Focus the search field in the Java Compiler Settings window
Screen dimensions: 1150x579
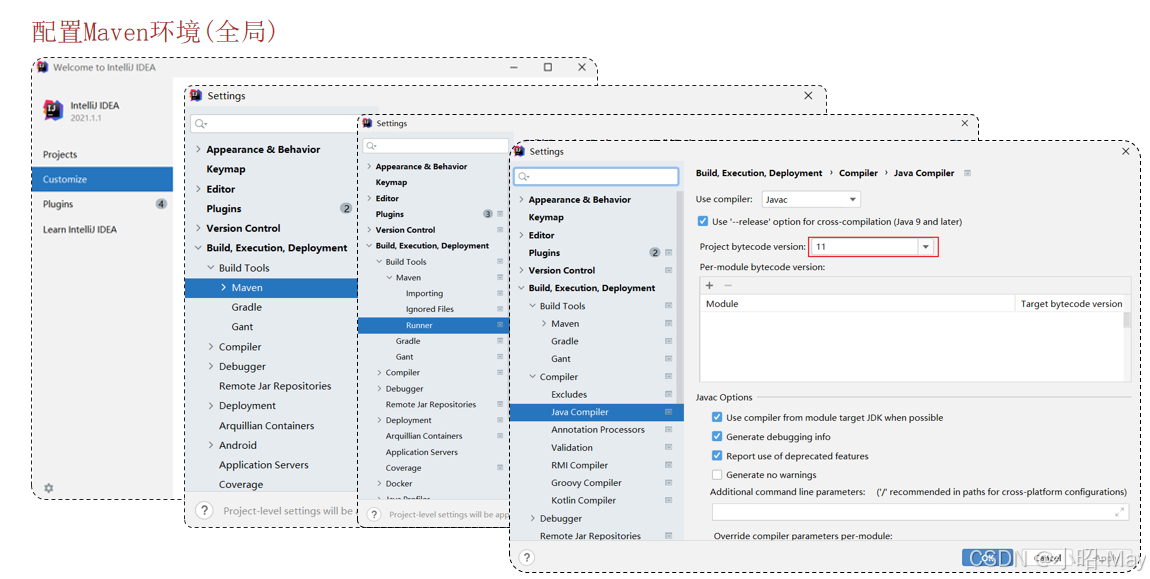click(x=596, y=176)
